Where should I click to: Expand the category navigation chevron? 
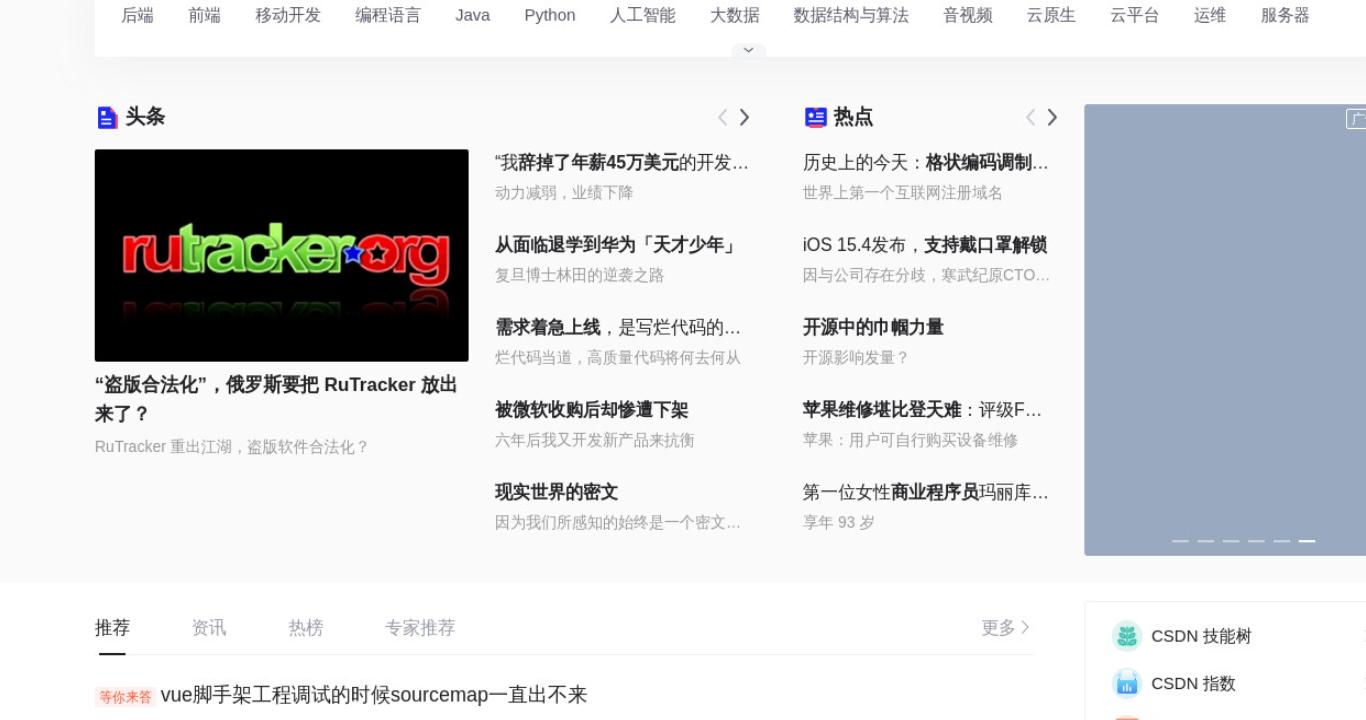(x=748, y=50)
